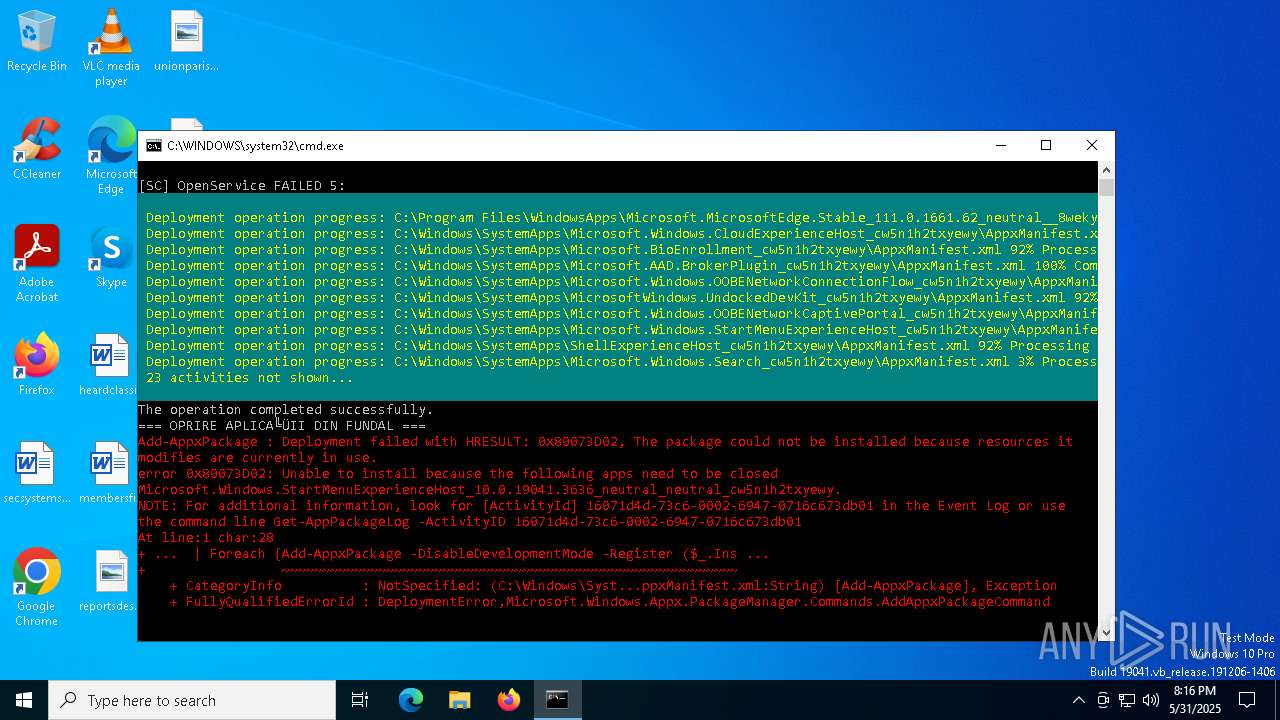Click the console scroll-up arrow
Viewport: 1280px width, 720px height.
click(1106, 170)
